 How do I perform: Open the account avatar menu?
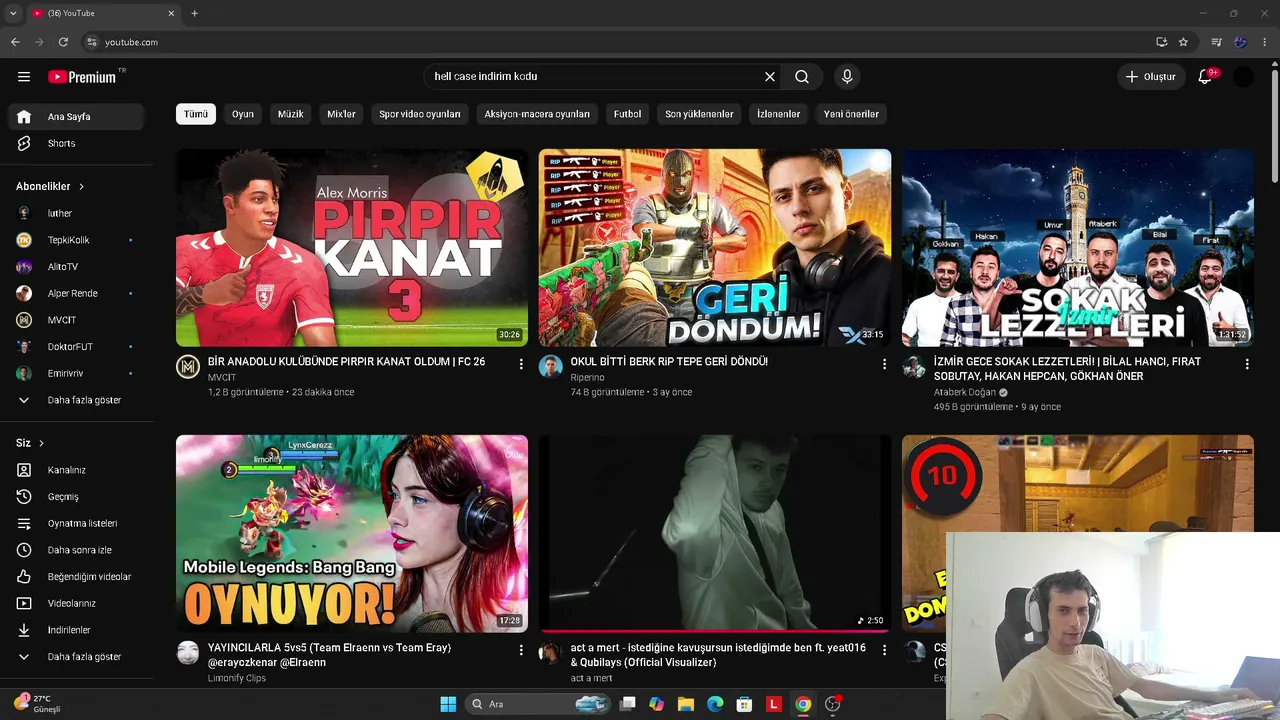point(1243,77)
